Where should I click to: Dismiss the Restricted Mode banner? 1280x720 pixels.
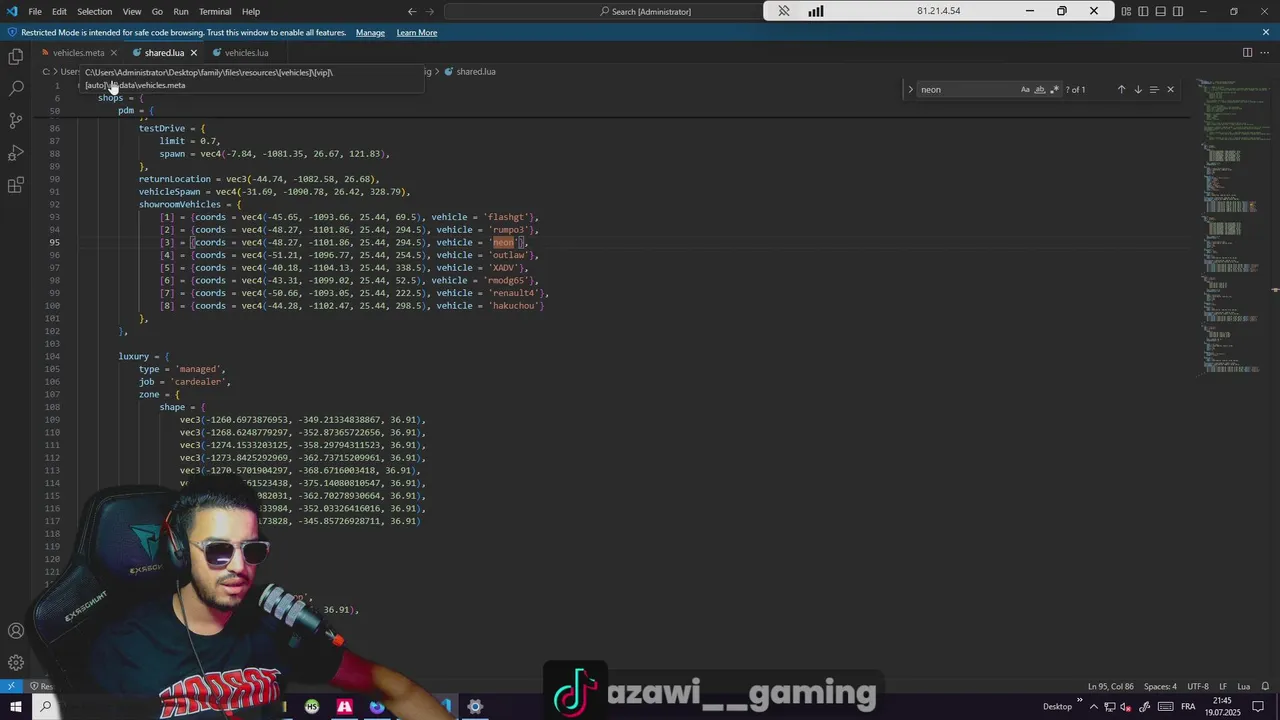(1266, 32)
